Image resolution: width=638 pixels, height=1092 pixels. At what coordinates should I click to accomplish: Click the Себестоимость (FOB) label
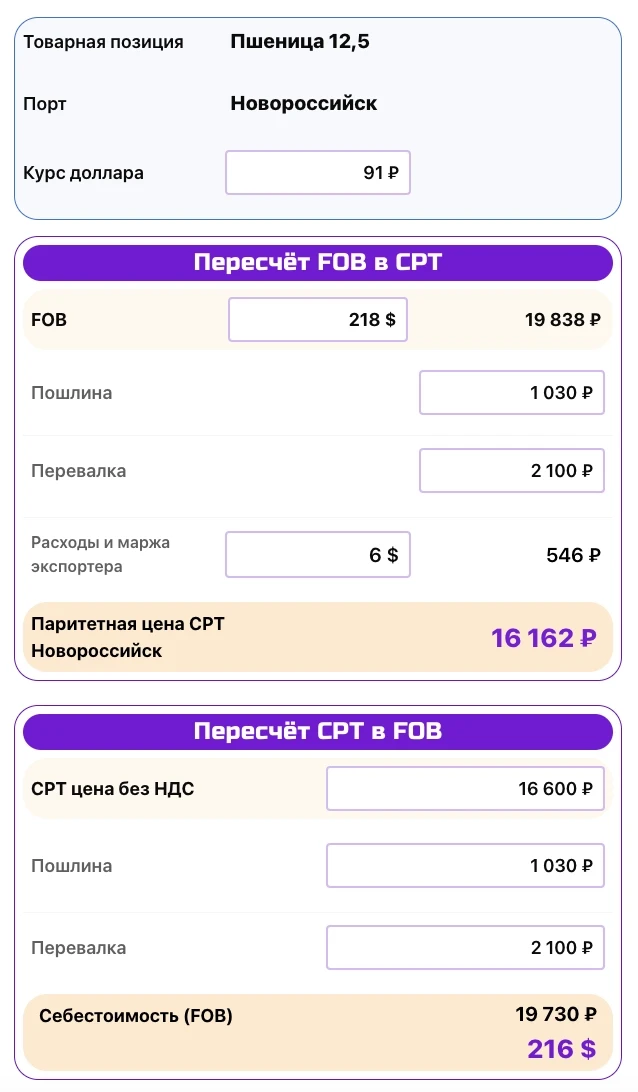[x=136, y=1017]
